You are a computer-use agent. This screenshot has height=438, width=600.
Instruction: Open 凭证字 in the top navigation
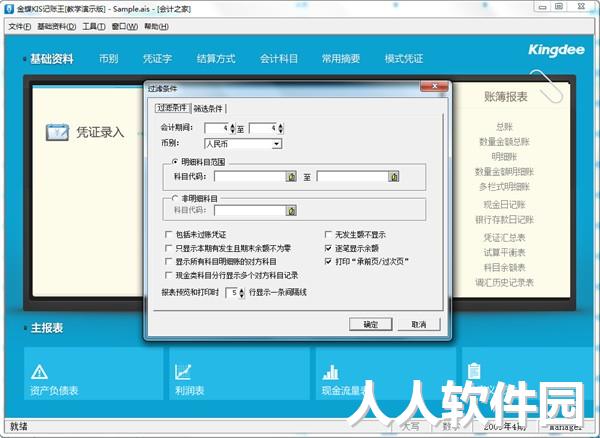point(157,59)
